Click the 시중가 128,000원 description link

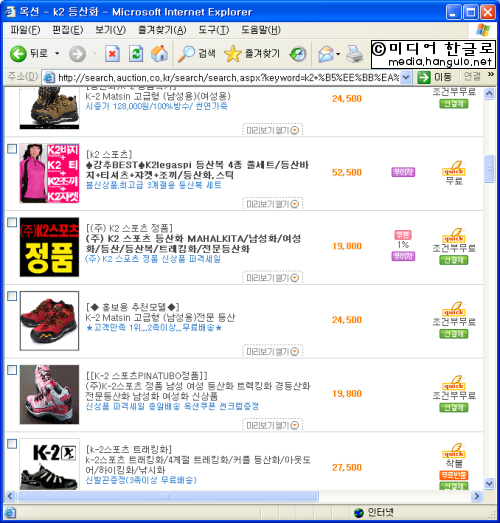point(156,106)
